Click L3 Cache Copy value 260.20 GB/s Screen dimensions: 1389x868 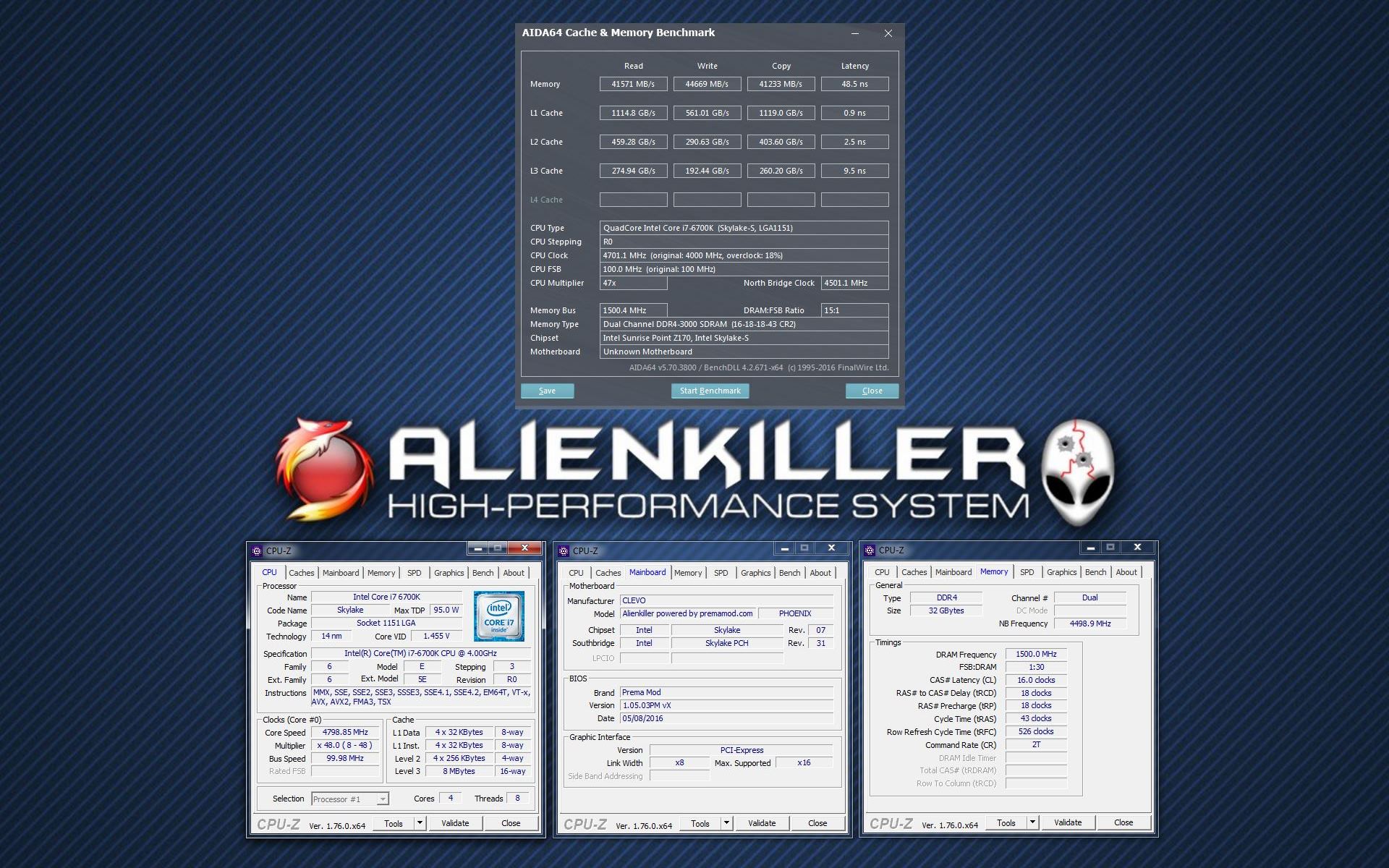[781, 171]
